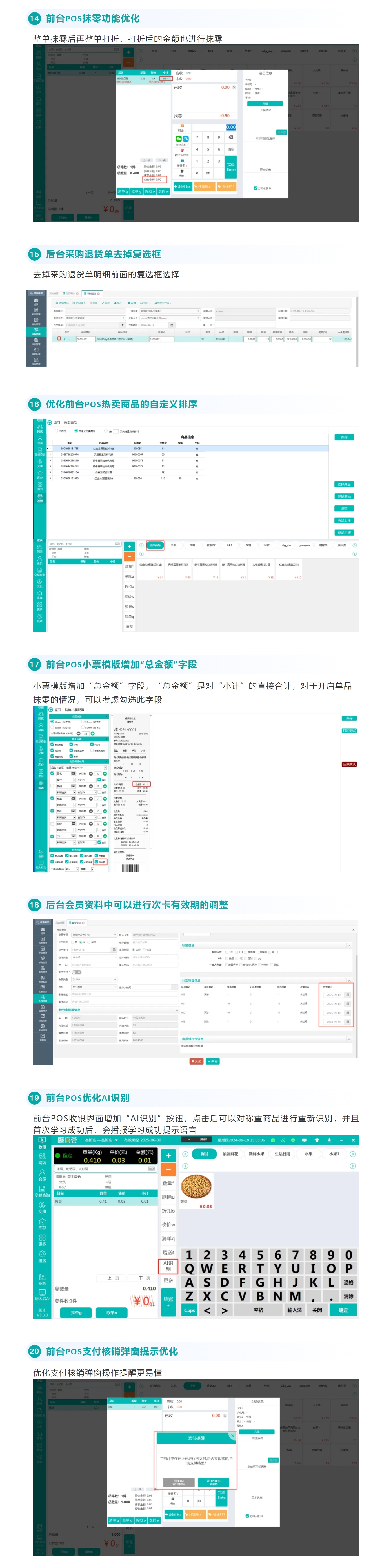This screenshot has height=1568, width=382.
Task: Open 交易查询 in the AI识别 POS sidebar
Action: click(42, 1192)
